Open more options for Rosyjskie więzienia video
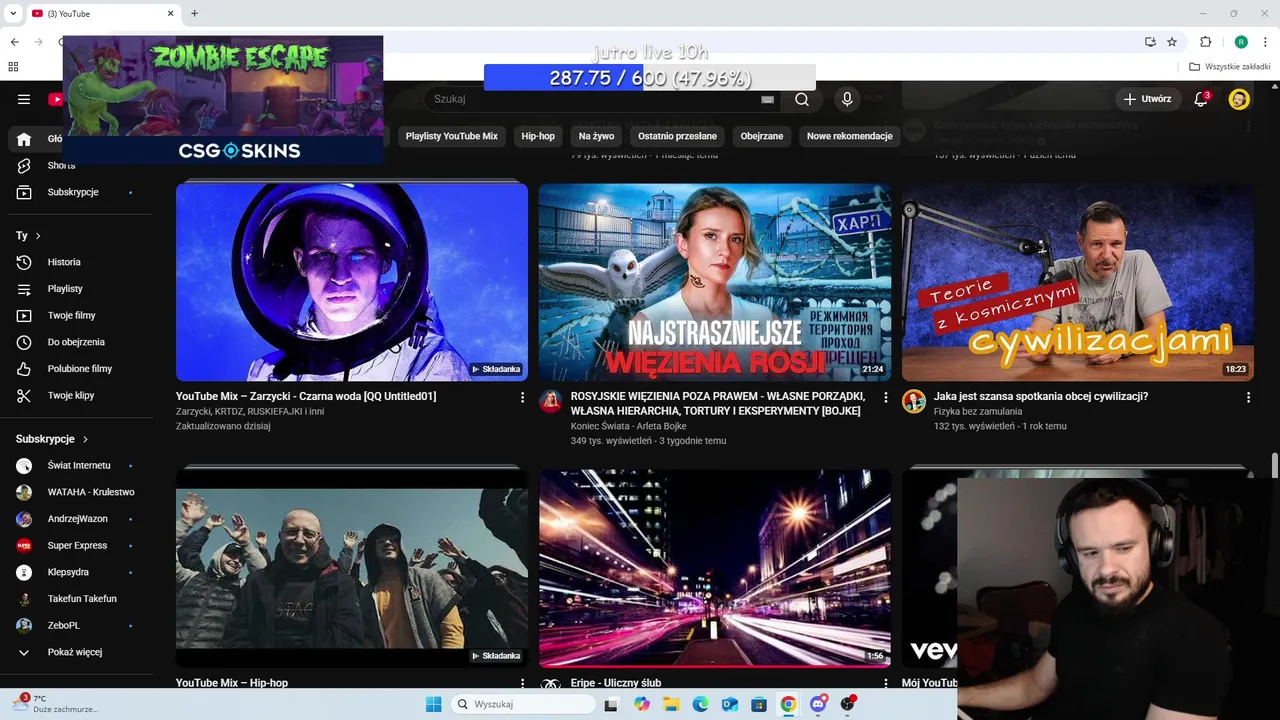This screenshot has height=720, width=1280. click(x=885, y=397)
